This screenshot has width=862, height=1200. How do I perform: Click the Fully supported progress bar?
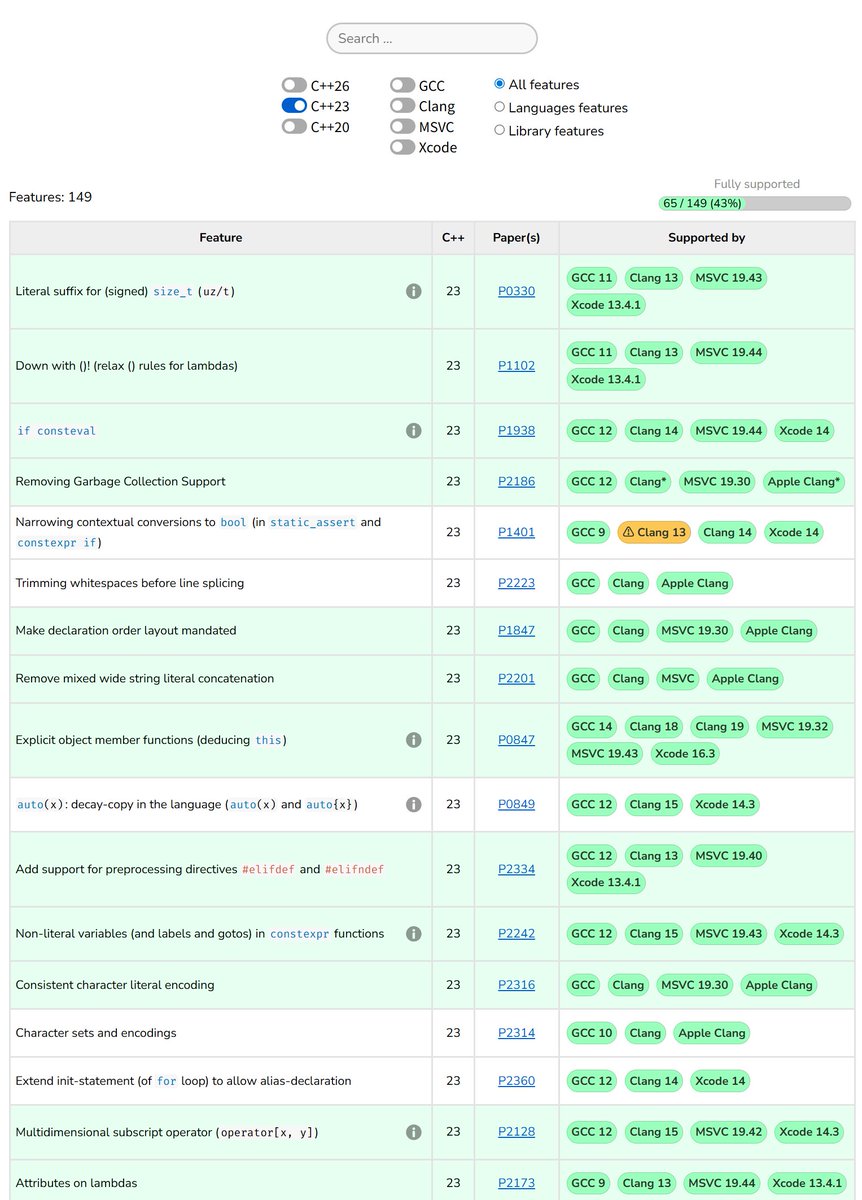coord(754,203)
